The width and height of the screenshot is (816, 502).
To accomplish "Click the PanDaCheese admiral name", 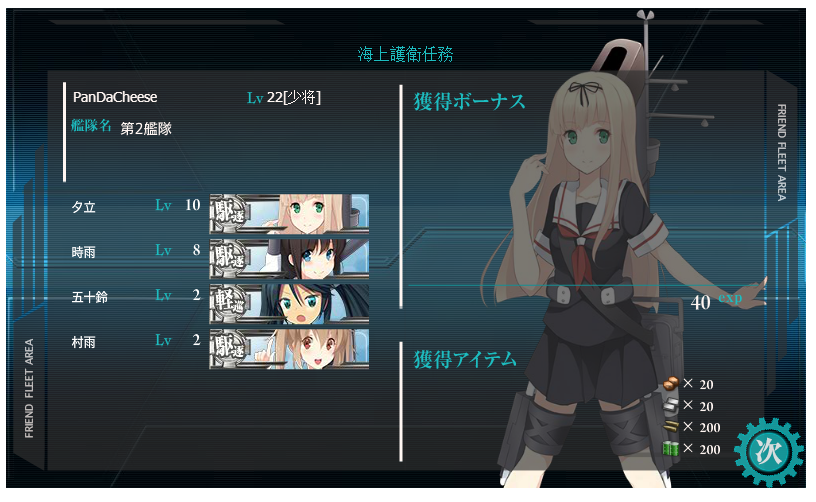I will tap(115, 97).
